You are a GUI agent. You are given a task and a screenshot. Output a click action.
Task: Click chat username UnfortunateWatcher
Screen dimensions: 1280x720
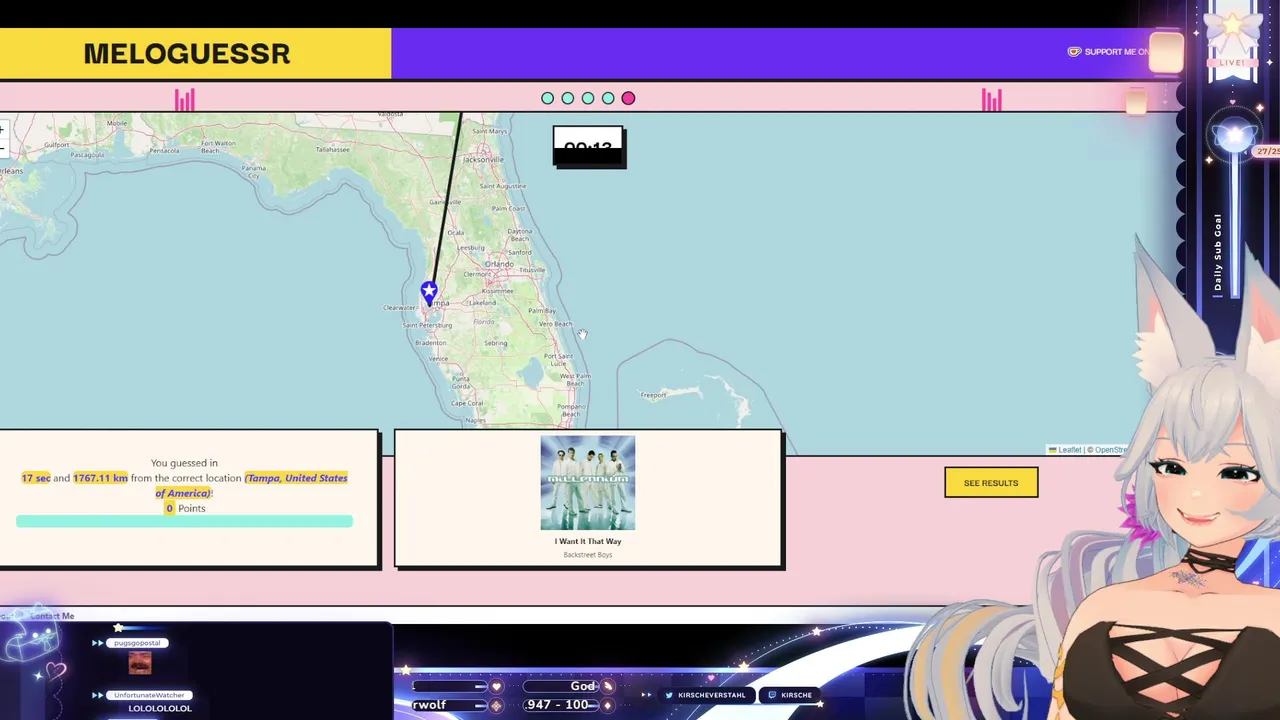coord(149,695)
